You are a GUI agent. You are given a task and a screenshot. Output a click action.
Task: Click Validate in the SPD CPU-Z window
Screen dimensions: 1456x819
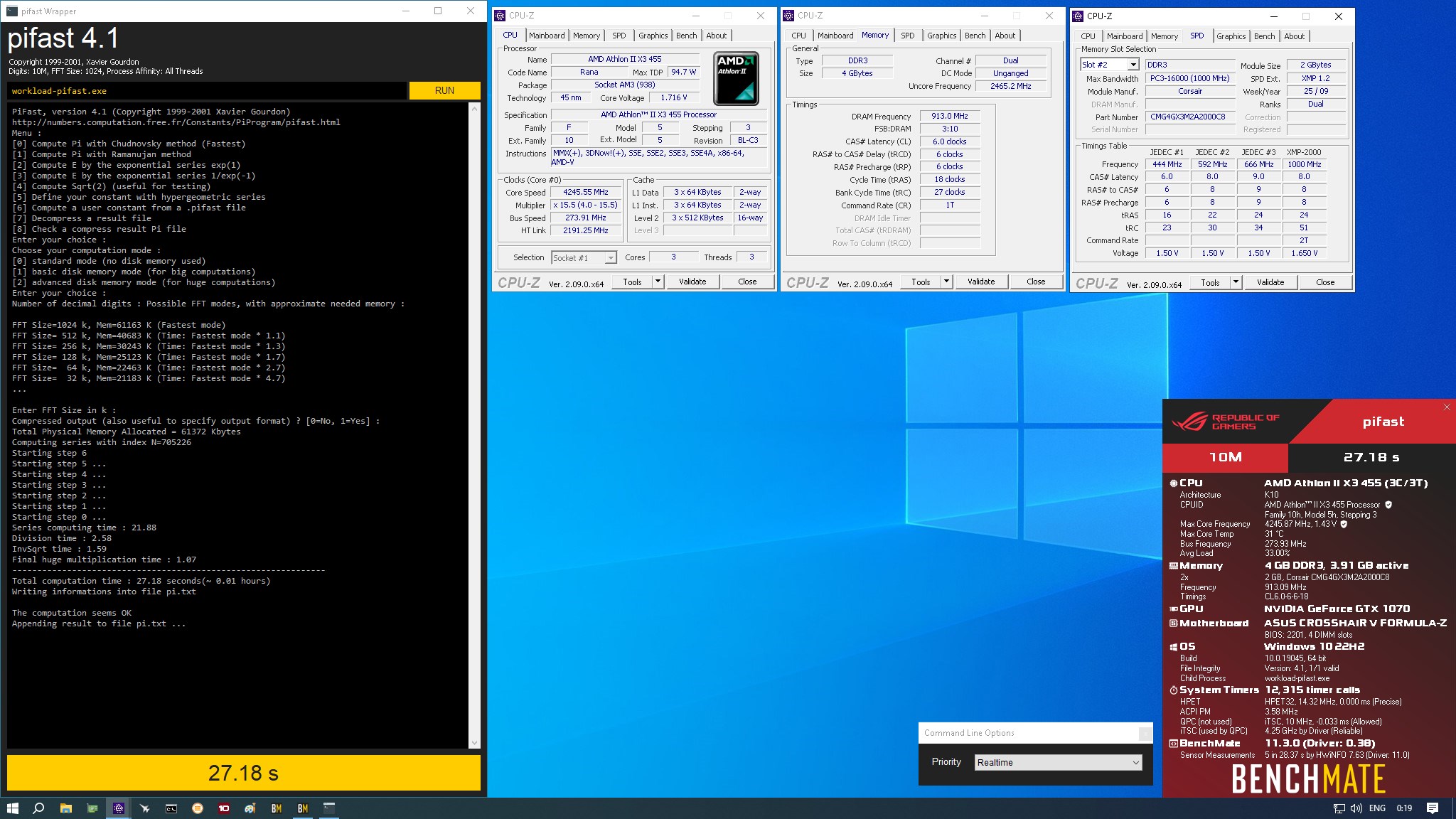point(1270,282)
